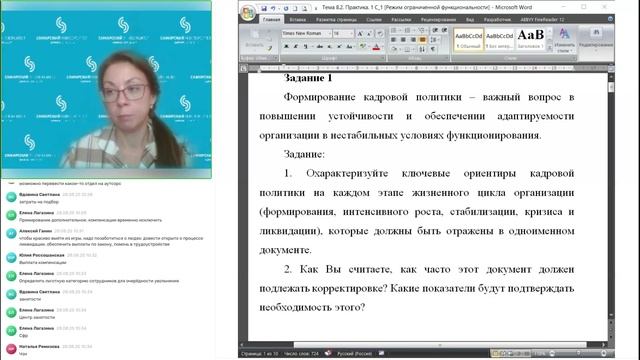
Task: Click the page count in status bar
Action: pyautogui.click(x=259, y=353)
